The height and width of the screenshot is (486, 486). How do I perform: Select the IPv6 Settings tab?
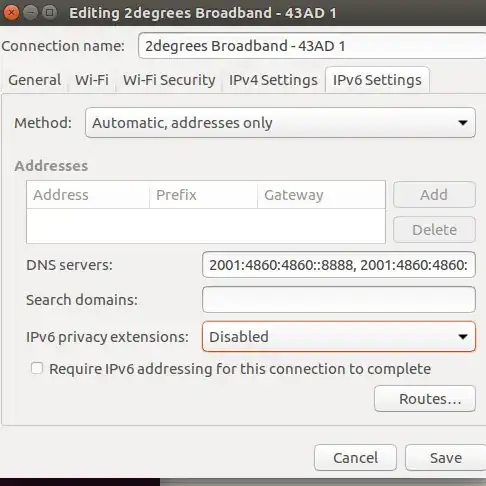point(377,80)
